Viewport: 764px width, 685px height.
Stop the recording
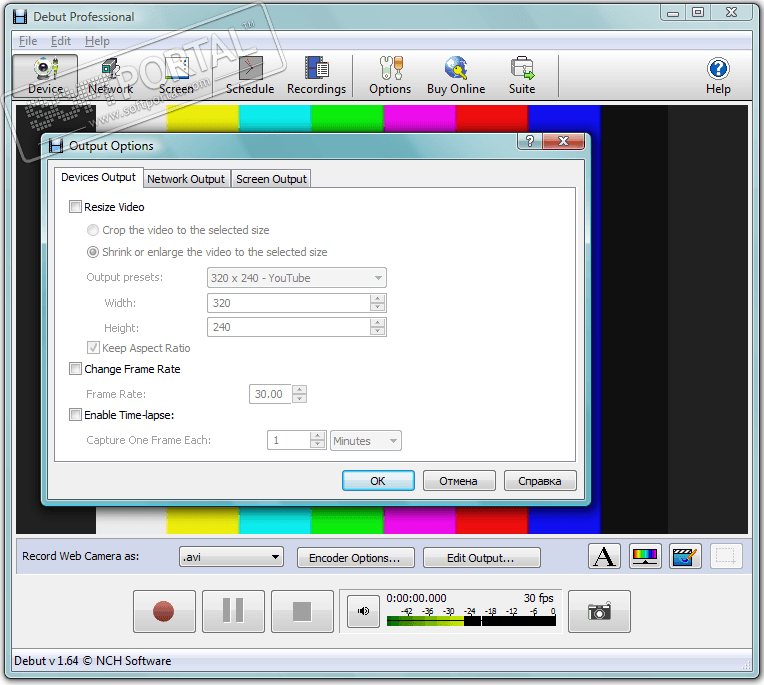[302, 611]
